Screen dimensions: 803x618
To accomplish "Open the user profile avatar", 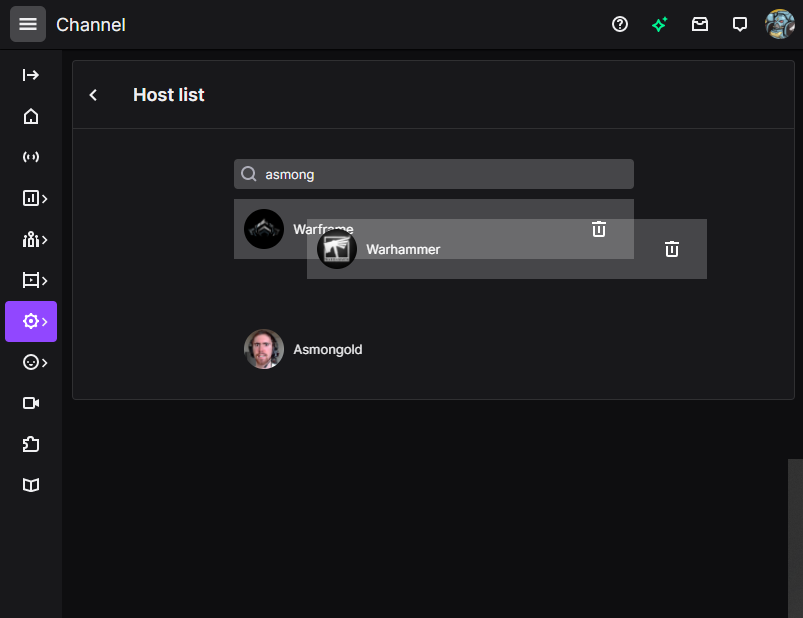I will click(x=779, y=24).
